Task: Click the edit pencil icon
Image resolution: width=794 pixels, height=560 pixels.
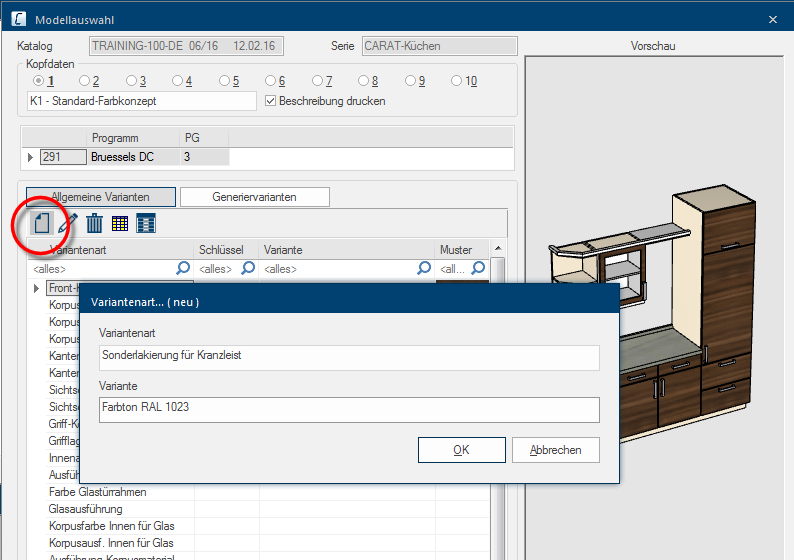Action: tap(68, 223)
